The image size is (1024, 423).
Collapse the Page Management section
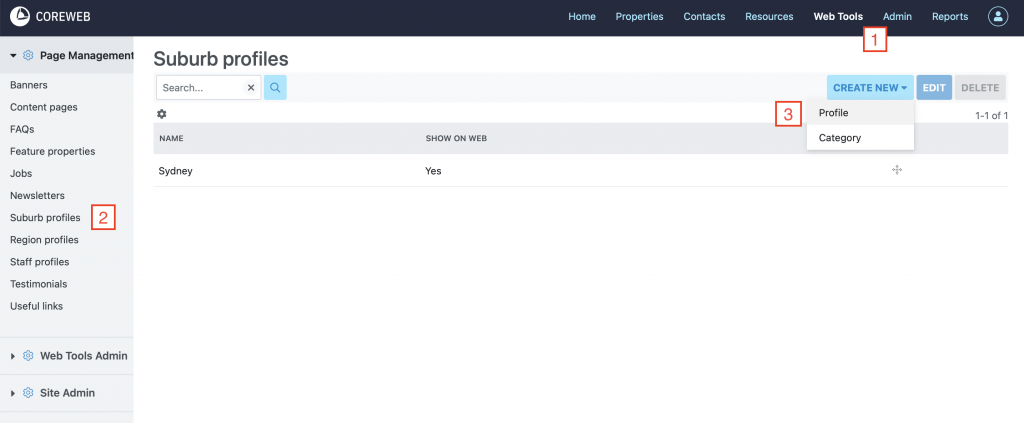pos(13,56)
